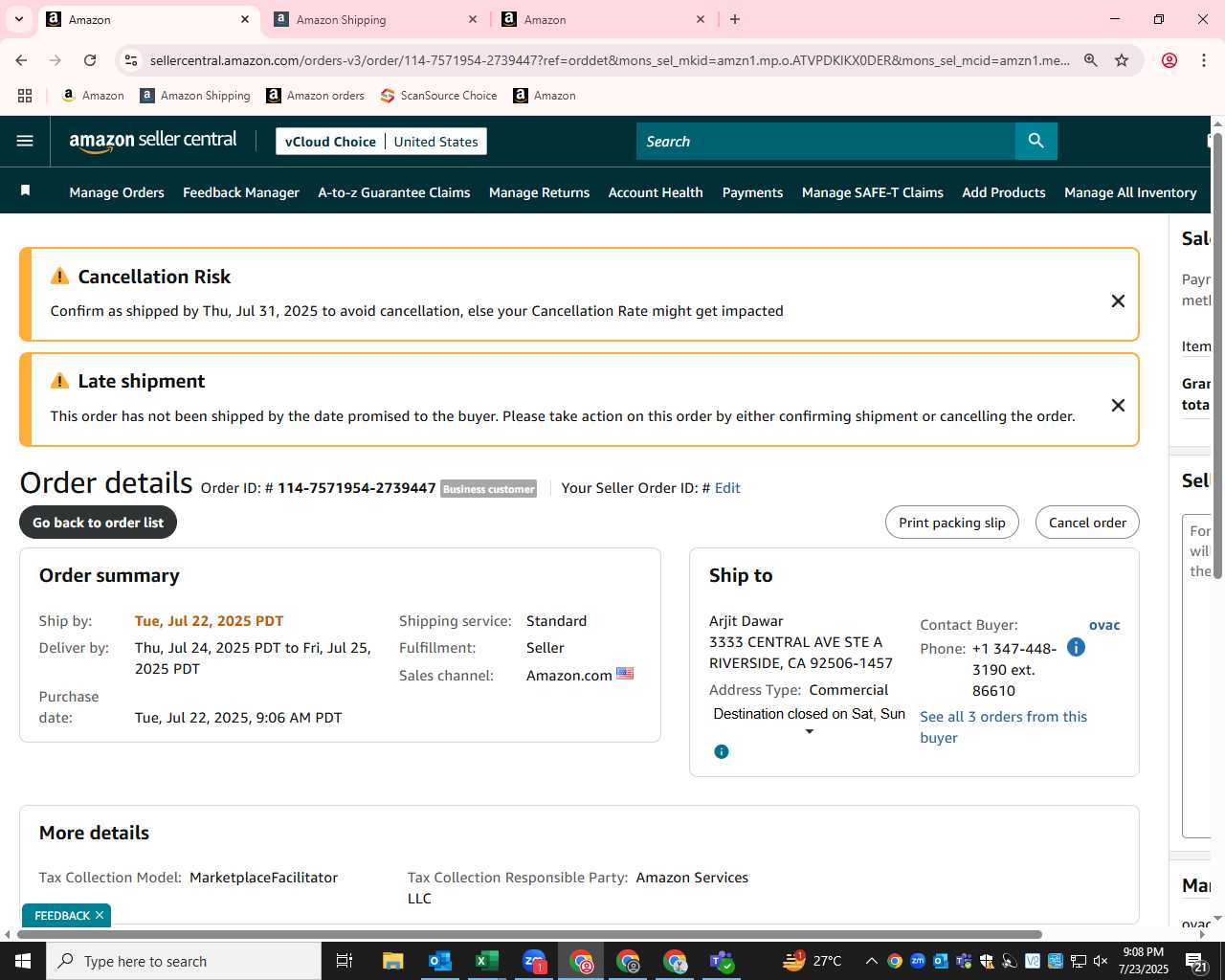Open File Explorer from the taskbar
This screenshot has height=980, width=1225.
[x=392, y=961]
